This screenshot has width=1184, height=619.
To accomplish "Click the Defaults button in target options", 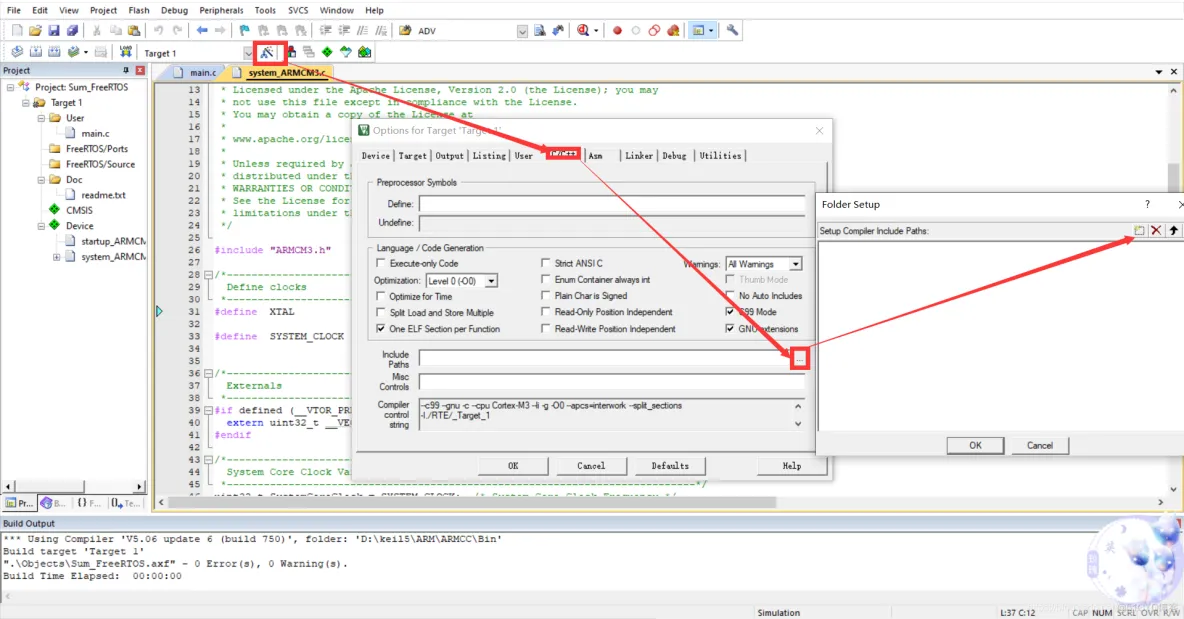I will click(x=670, y=466).
